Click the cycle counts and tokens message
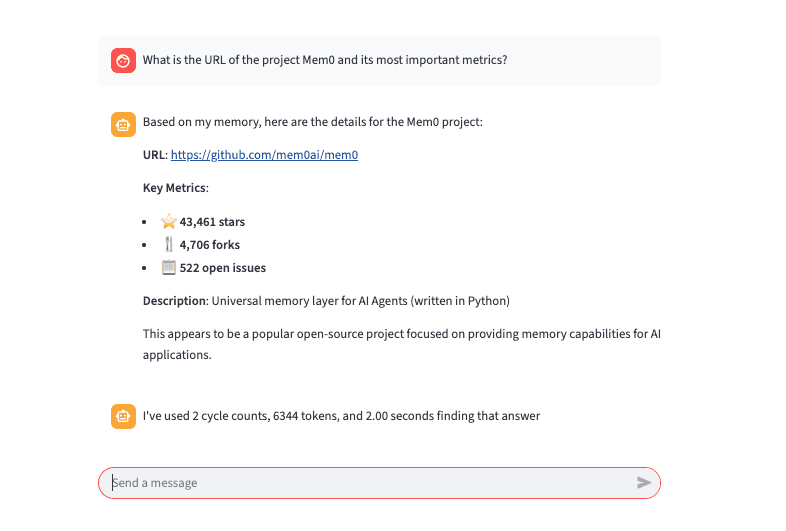Screen dimensions: 786x531 pos(341,416)
